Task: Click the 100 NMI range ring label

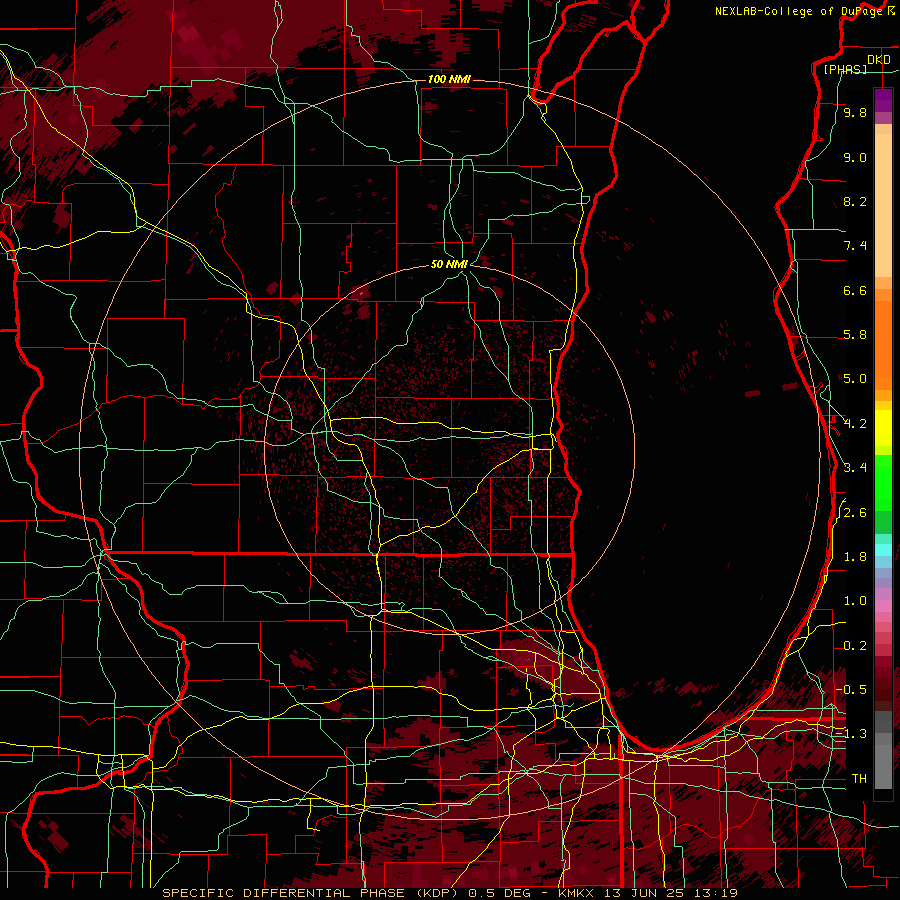Action: [x=449, y=79]
